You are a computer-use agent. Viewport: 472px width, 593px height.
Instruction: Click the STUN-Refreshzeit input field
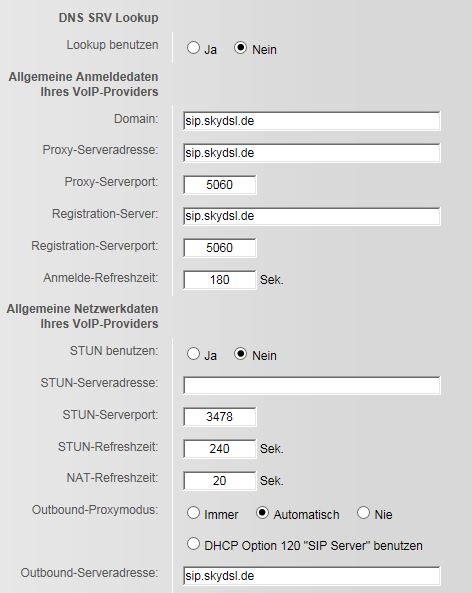coord(220,449)
